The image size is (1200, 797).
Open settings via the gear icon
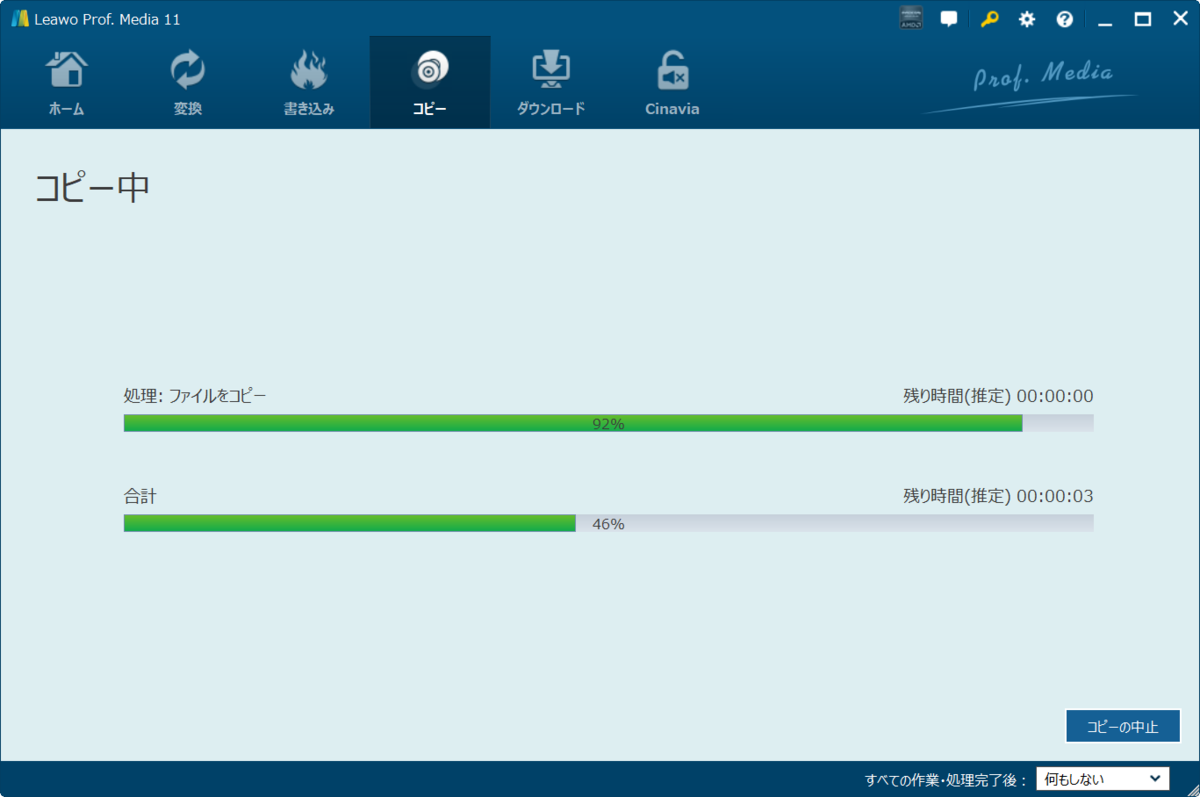[1027, 19]
